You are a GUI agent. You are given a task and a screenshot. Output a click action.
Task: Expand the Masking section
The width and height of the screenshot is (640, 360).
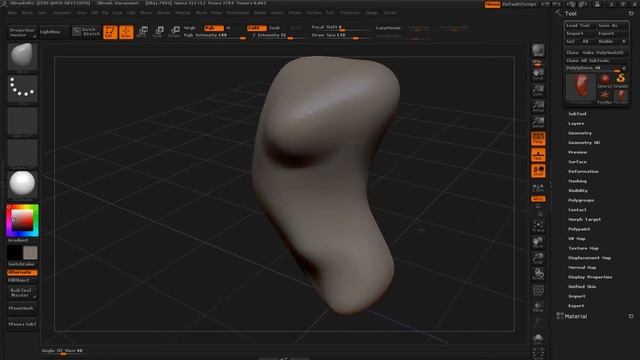click(577, 181)
